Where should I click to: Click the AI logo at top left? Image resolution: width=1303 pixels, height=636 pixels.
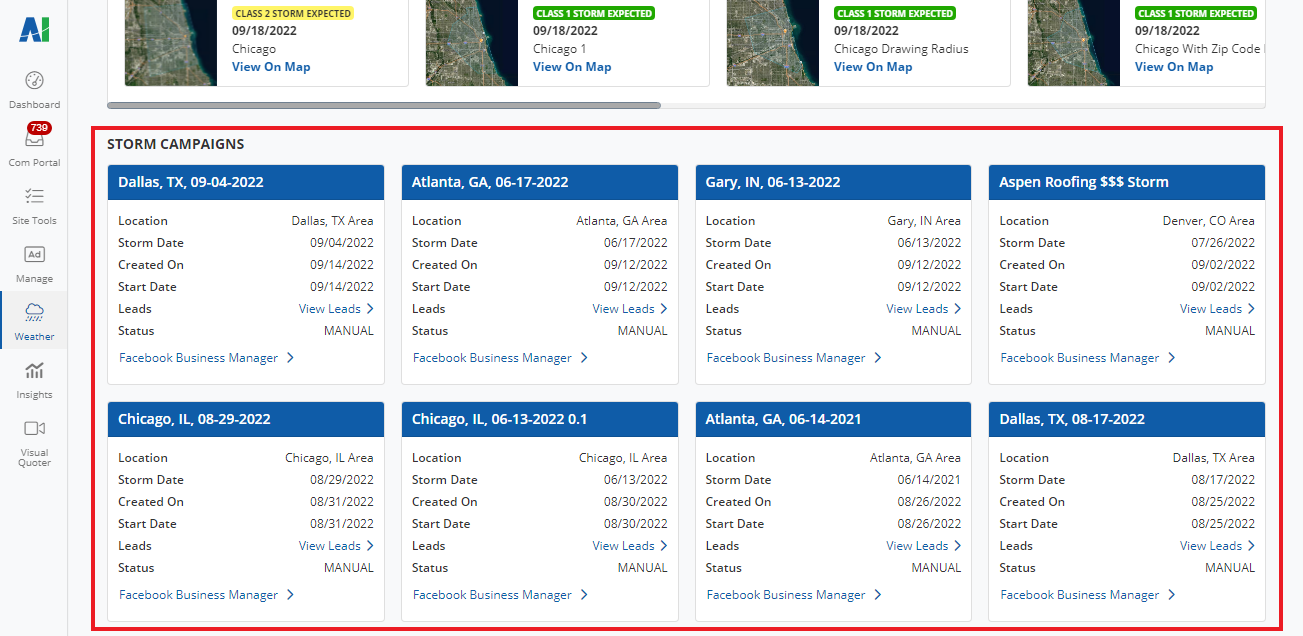click(x=33, y=30)
